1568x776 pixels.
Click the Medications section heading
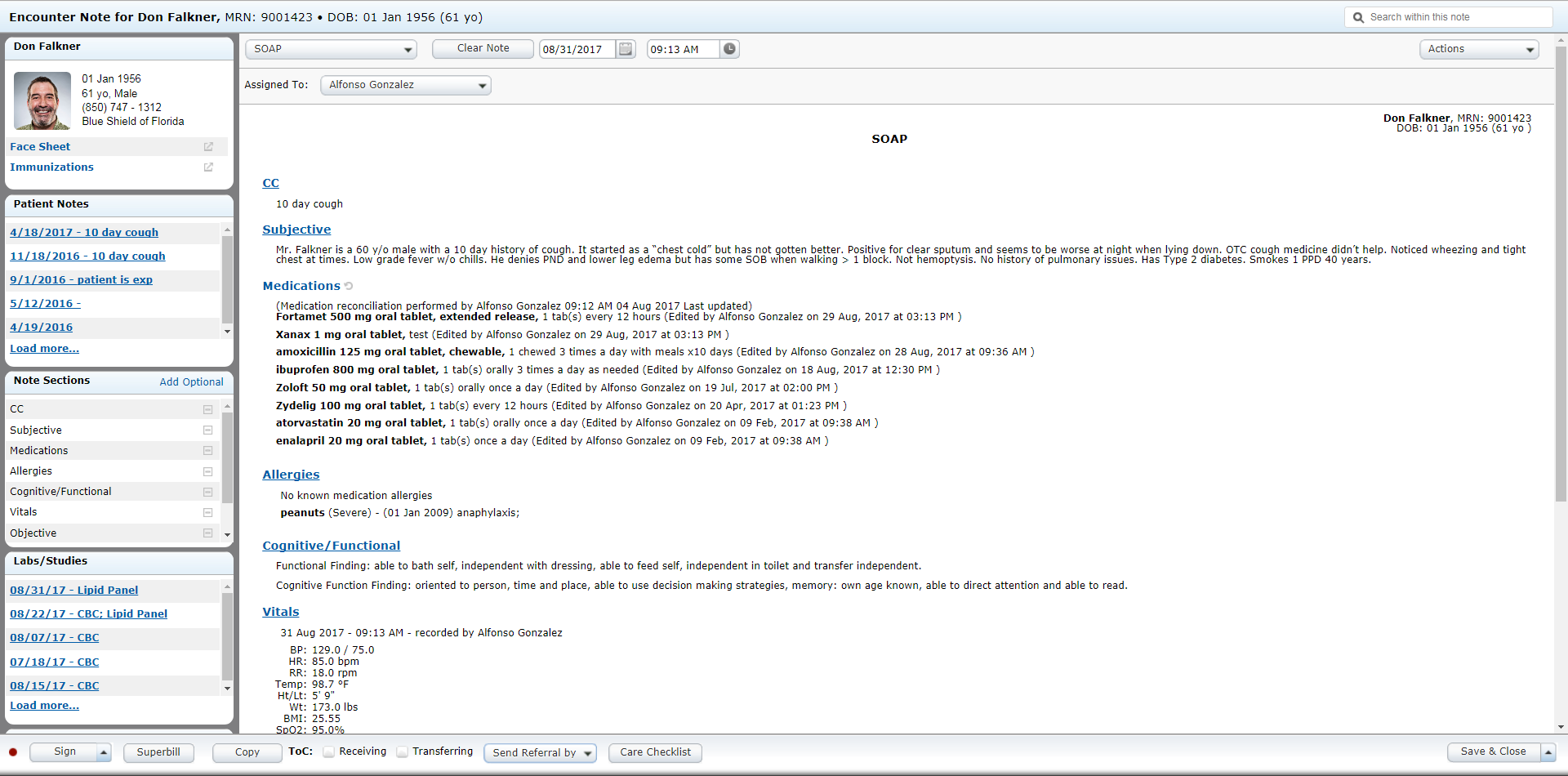(x=301, y=286)
